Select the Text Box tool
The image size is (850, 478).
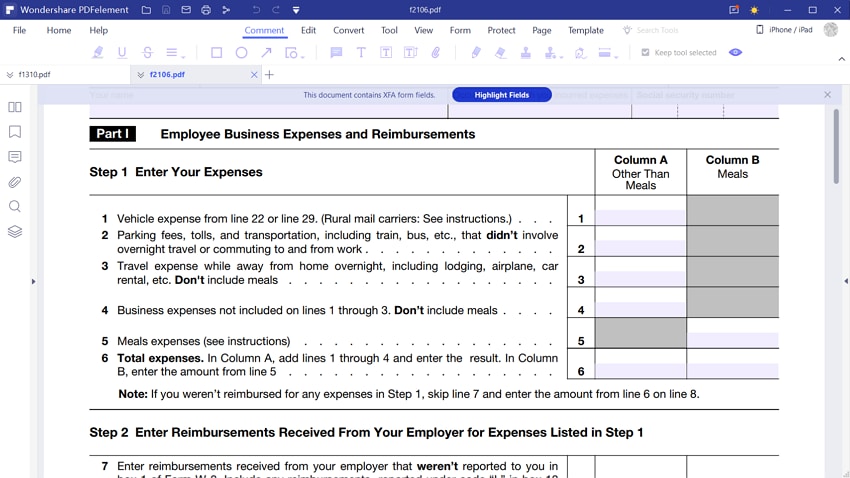(386, 53)
